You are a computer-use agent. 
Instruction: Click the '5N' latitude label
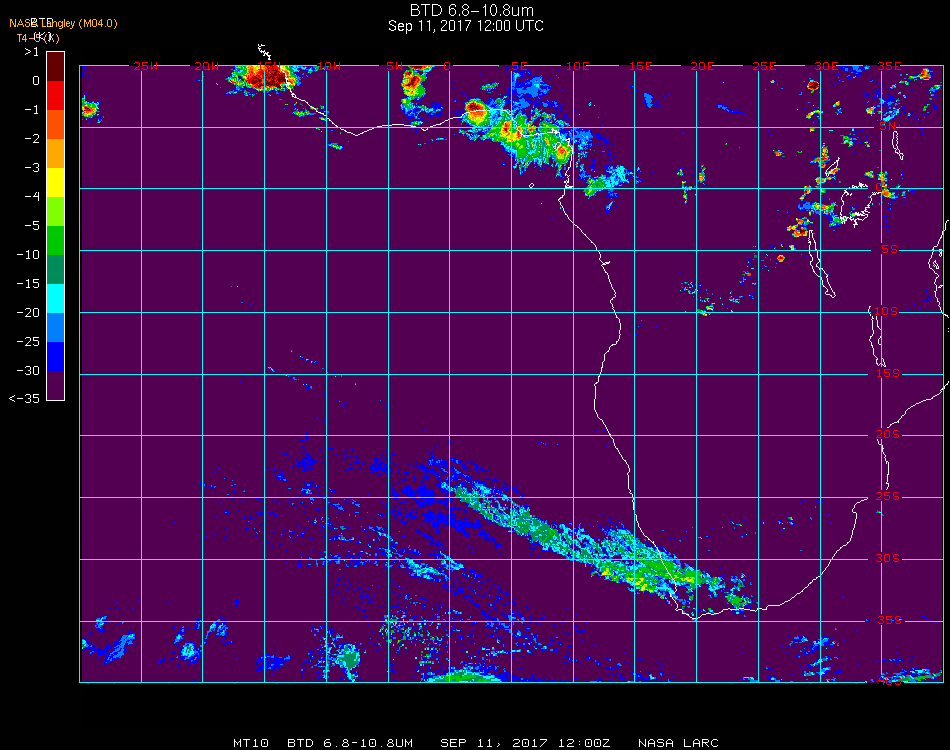point(888,126)
